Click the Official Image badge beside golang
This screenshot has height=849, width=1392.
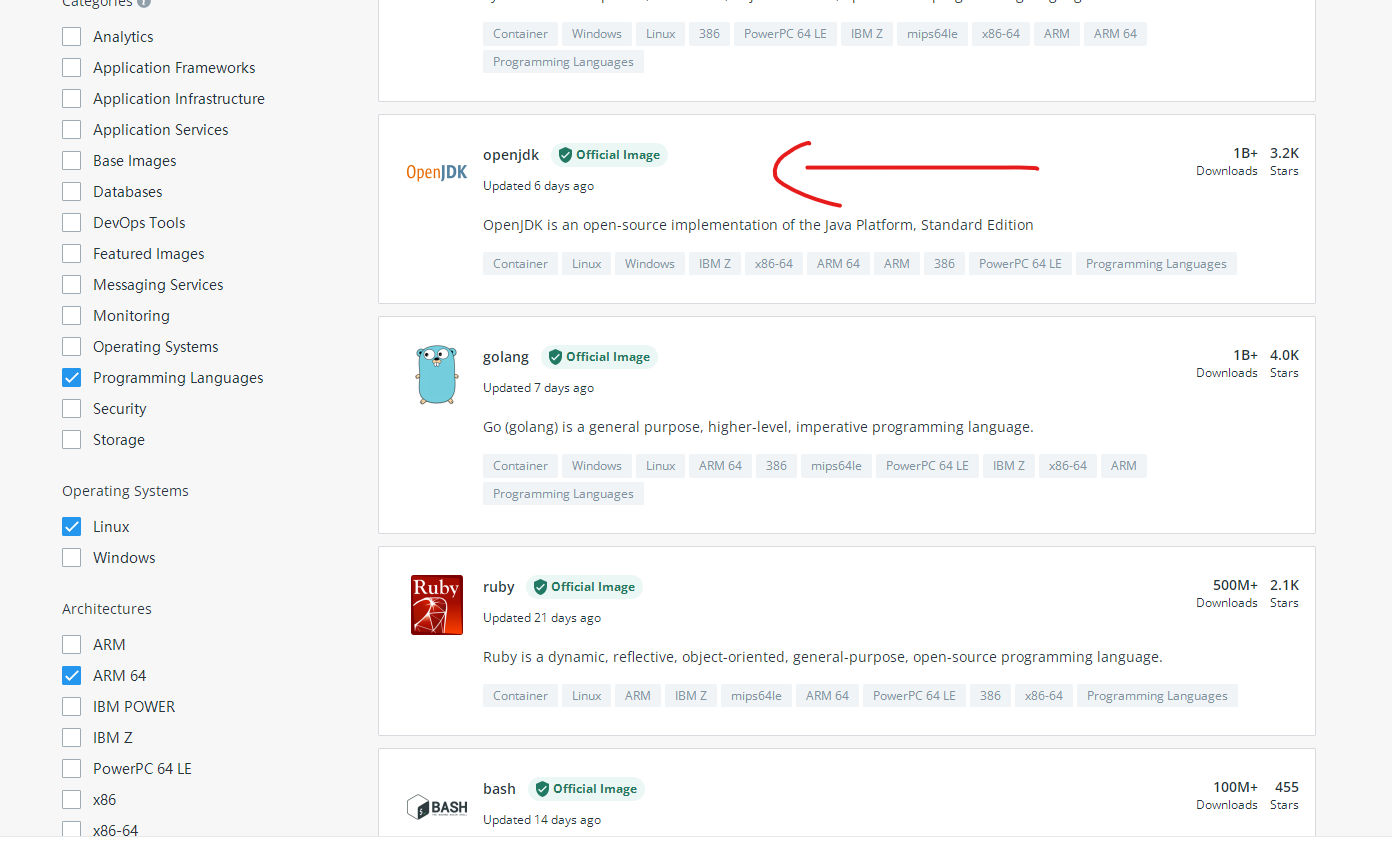click(599, 356)
